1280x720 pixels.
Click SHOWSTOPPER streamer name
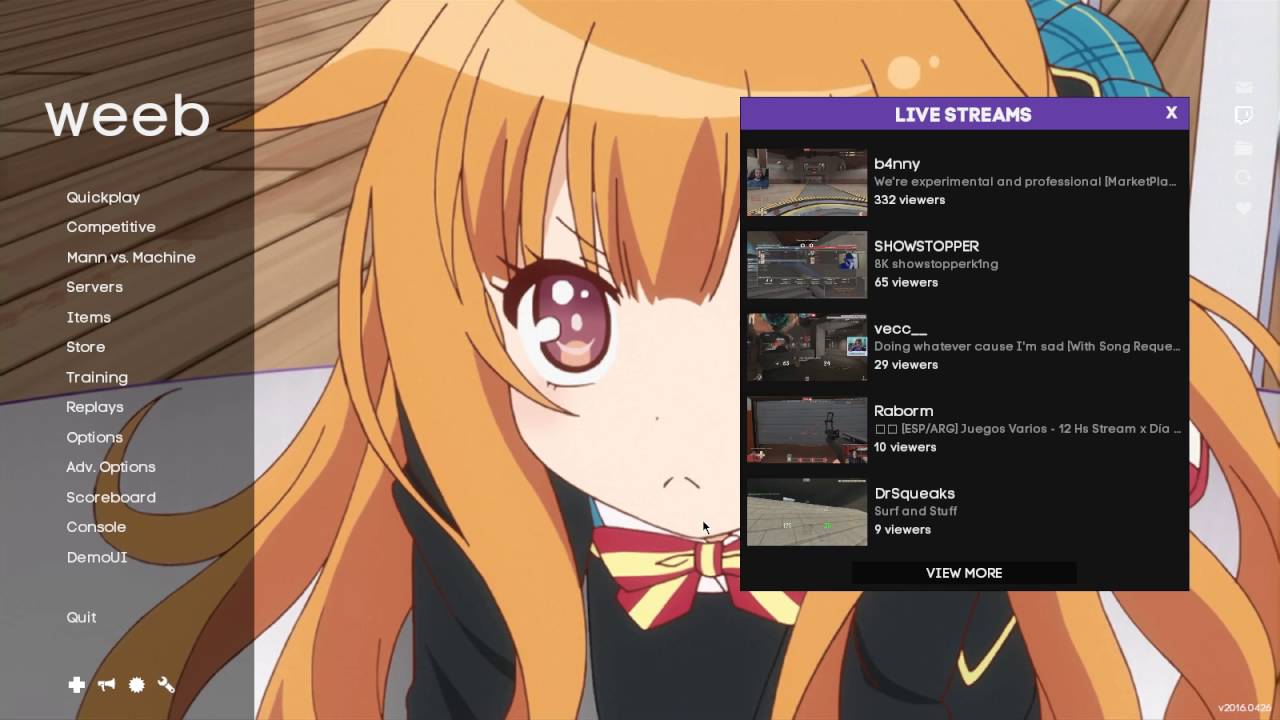pyautogui.click(x=927, y=246)
